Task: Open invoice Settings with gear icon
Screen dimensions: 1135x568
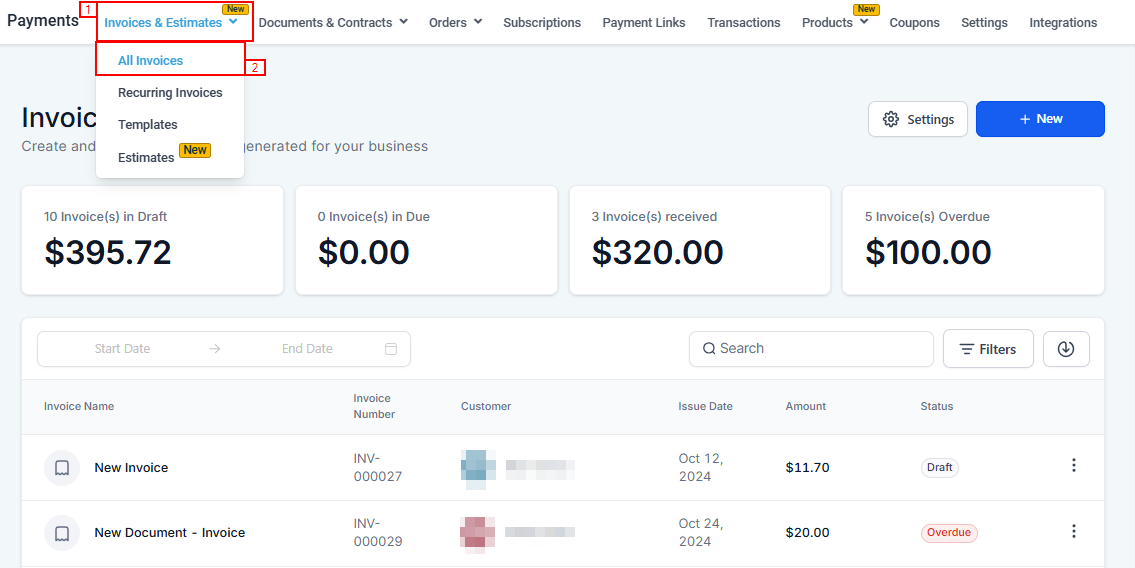Action: click(x=917, y=119)
